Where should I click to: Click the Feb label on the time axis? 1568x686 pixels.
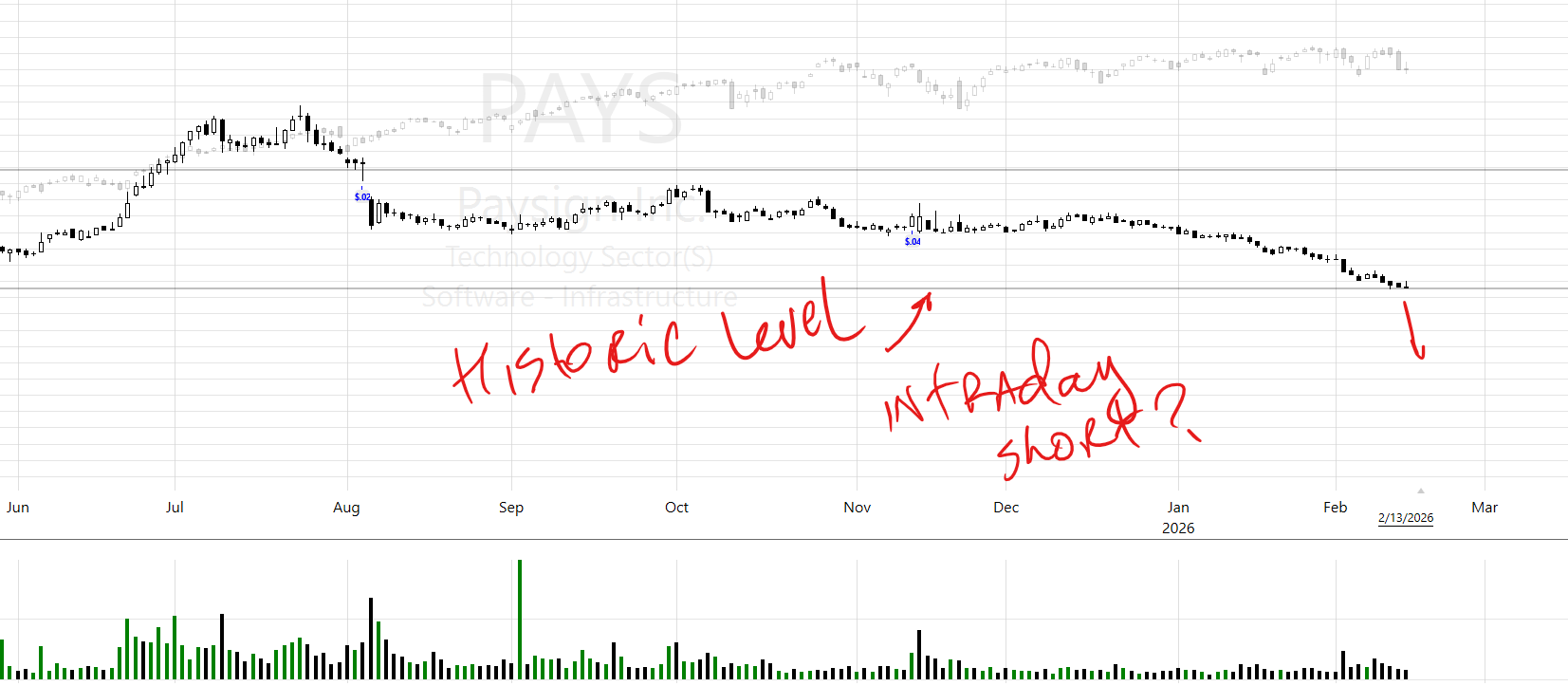point(1335,508)
